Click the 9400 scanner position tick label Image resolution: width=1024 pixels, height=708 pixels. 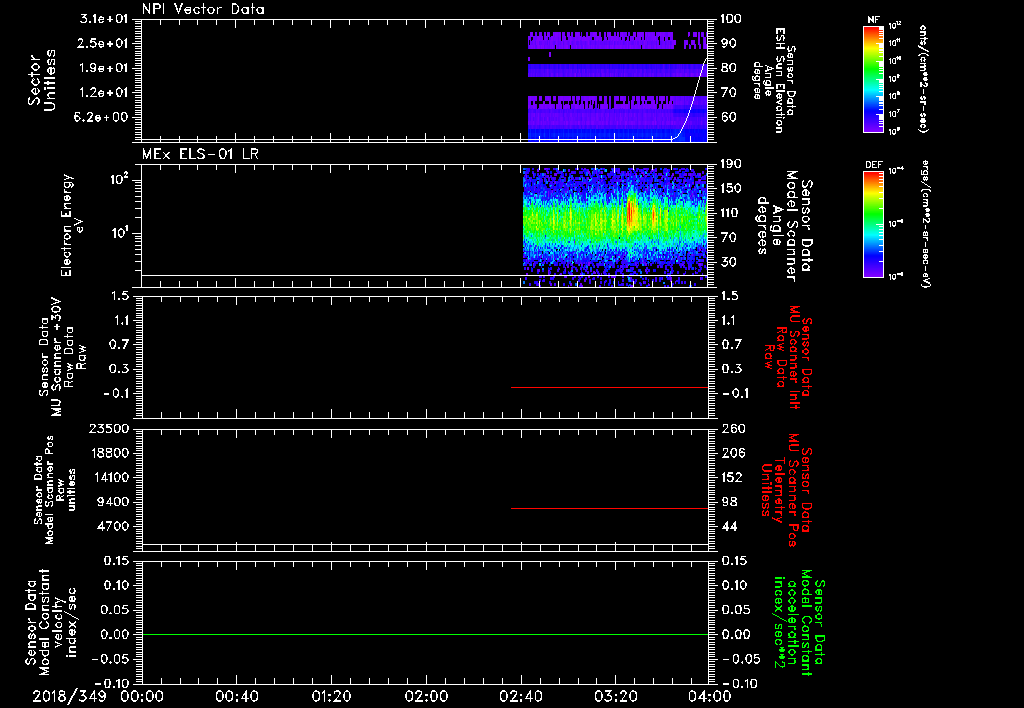pos(113,502)
